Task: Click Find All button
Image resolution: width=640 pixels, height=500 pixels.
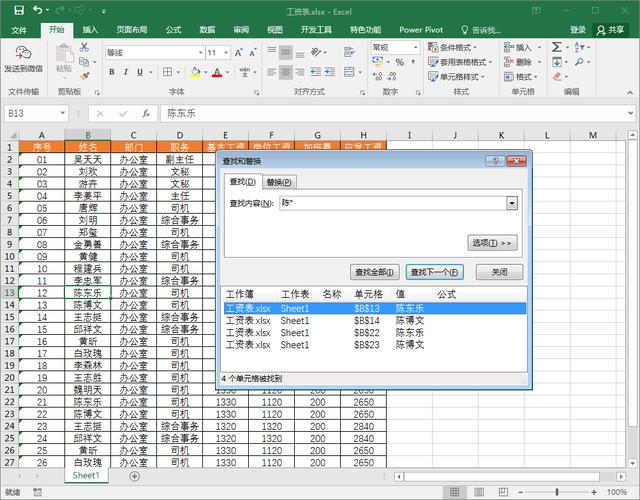Action: click(x=374, y=272)
